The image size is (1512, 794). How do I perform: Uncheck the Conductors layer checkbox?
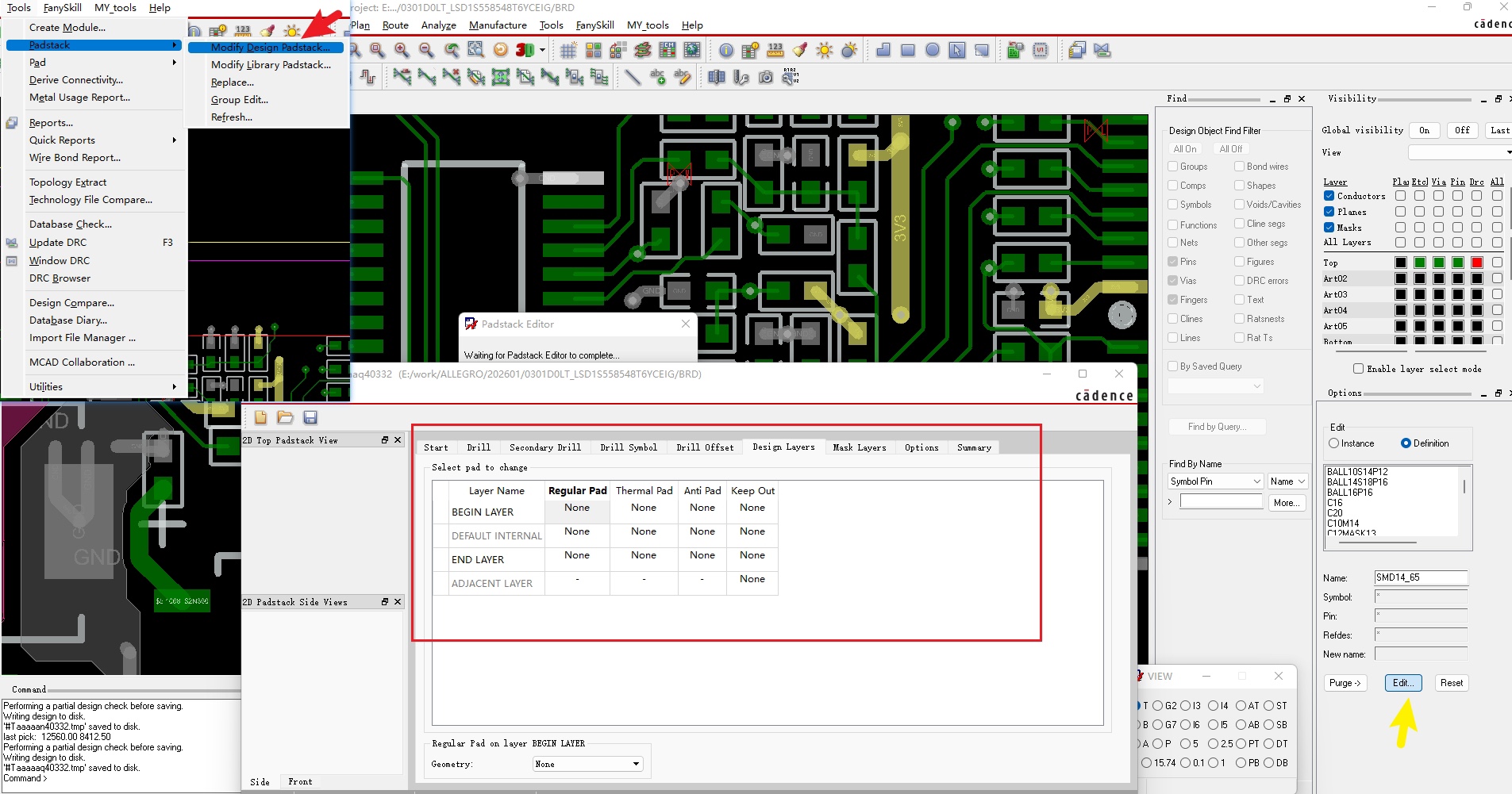coord(1329,196)
